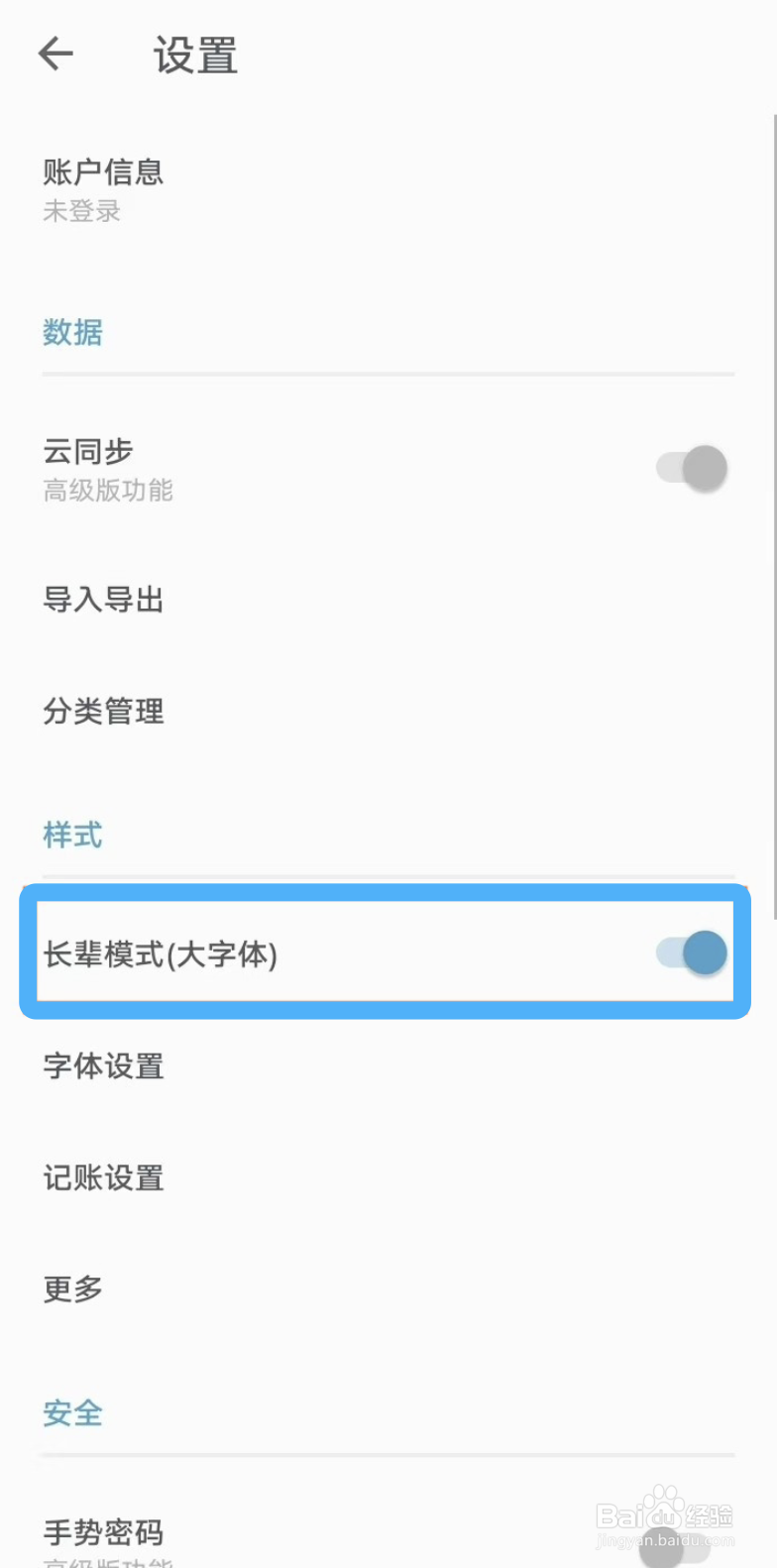The image size is (777, 1568).
Task: Open 分类管理 category management
Action: [x=103, y=712]
